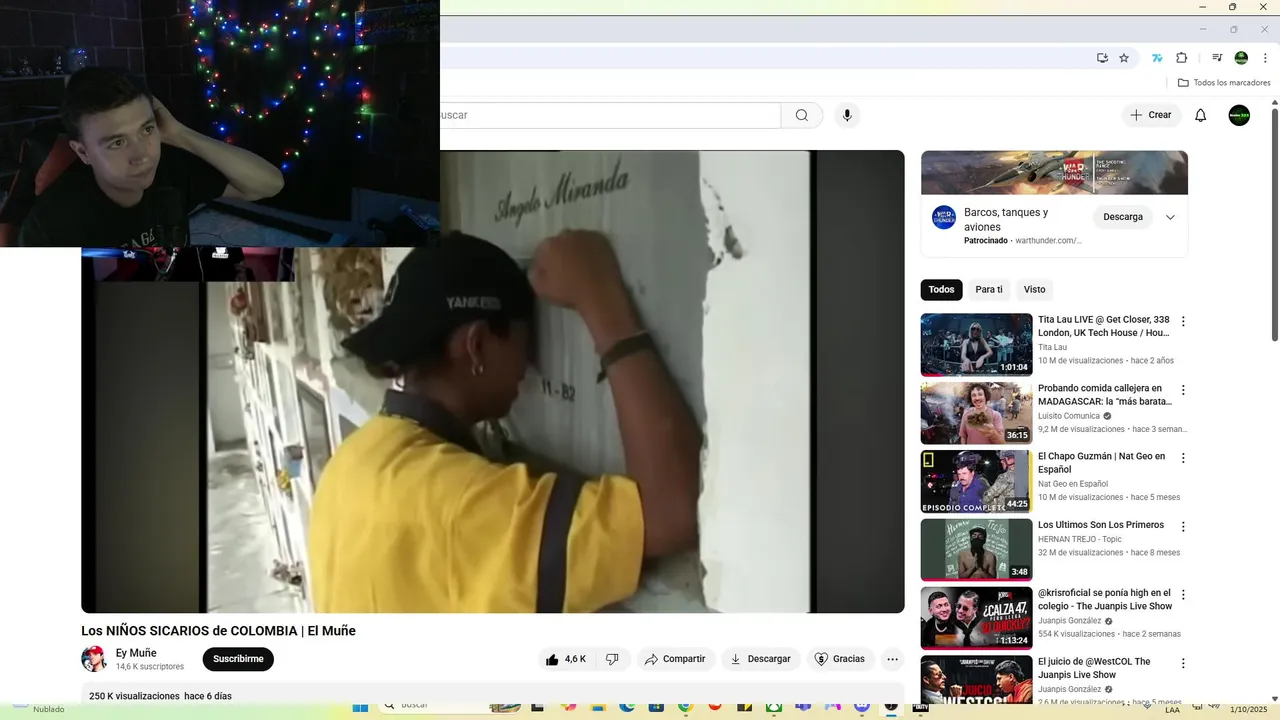Click the Crear create button

tap(1151, 115)
